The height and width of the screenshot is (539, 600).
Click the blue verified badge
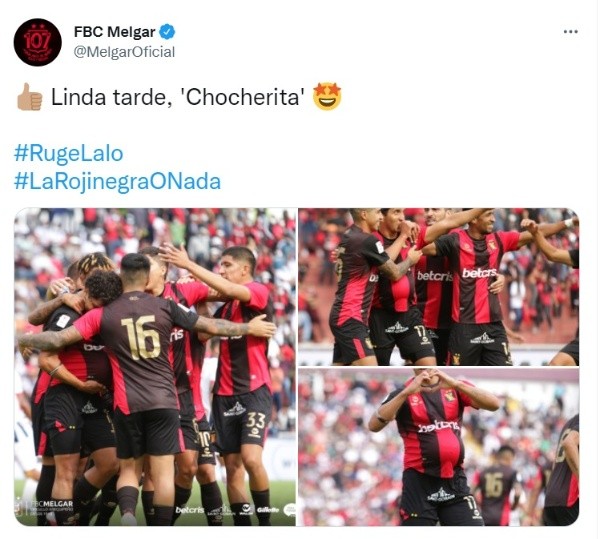tap(167, 32)
